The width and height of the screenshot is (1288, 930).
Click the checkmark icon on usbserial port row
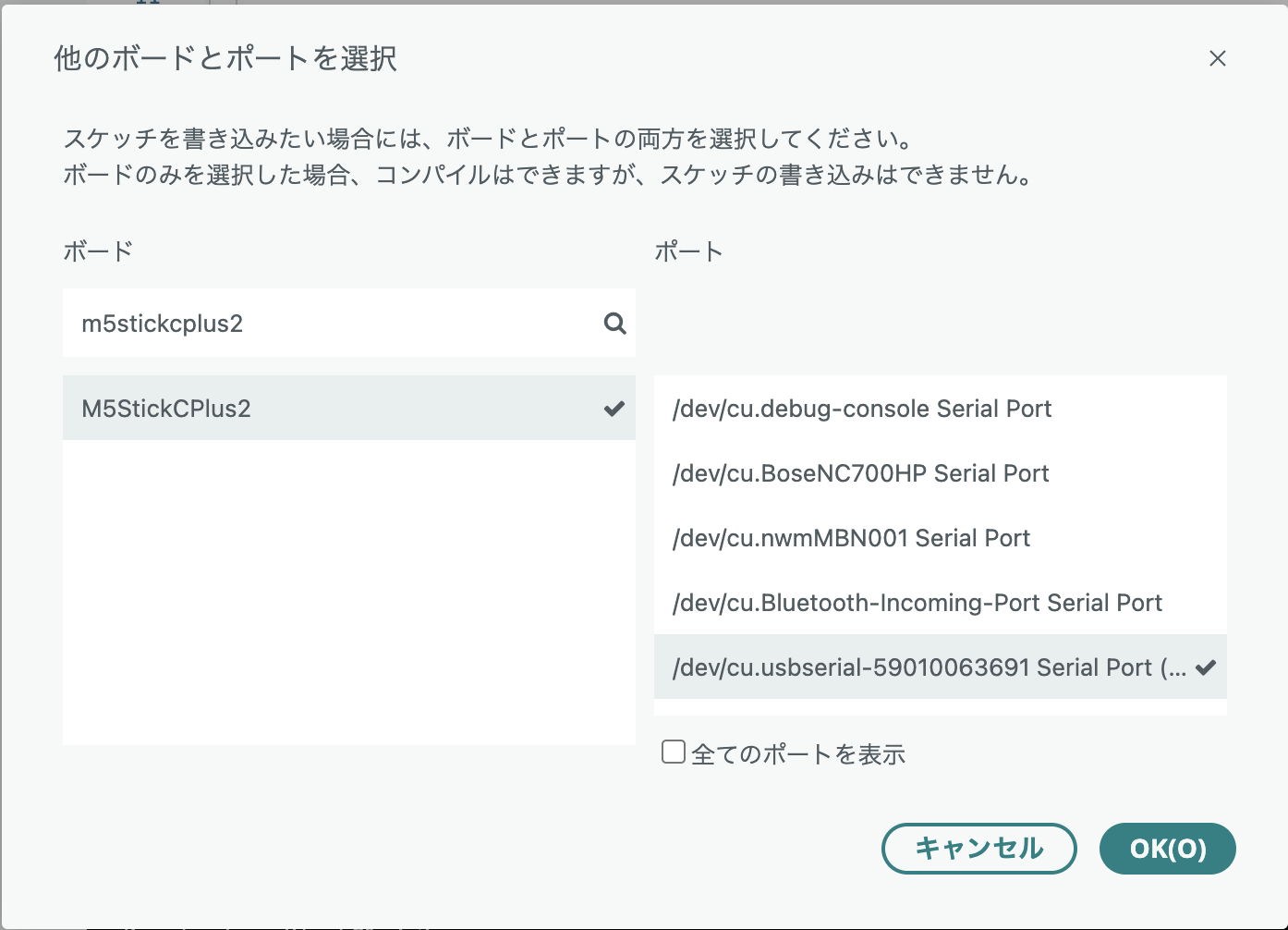(1206, 667)
